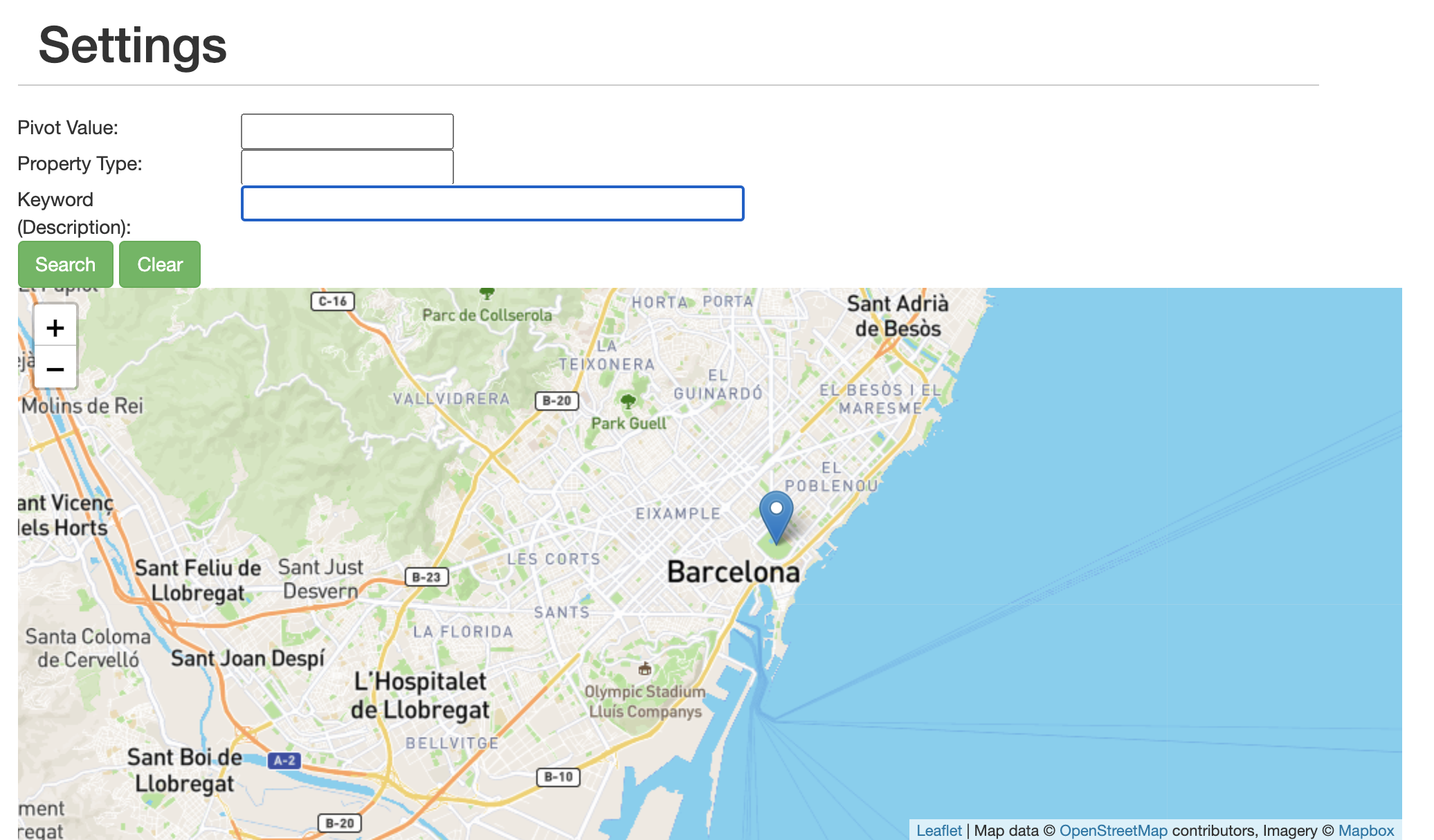
Task: Click the Park Guell tree icon
Action: click(628, 401)
